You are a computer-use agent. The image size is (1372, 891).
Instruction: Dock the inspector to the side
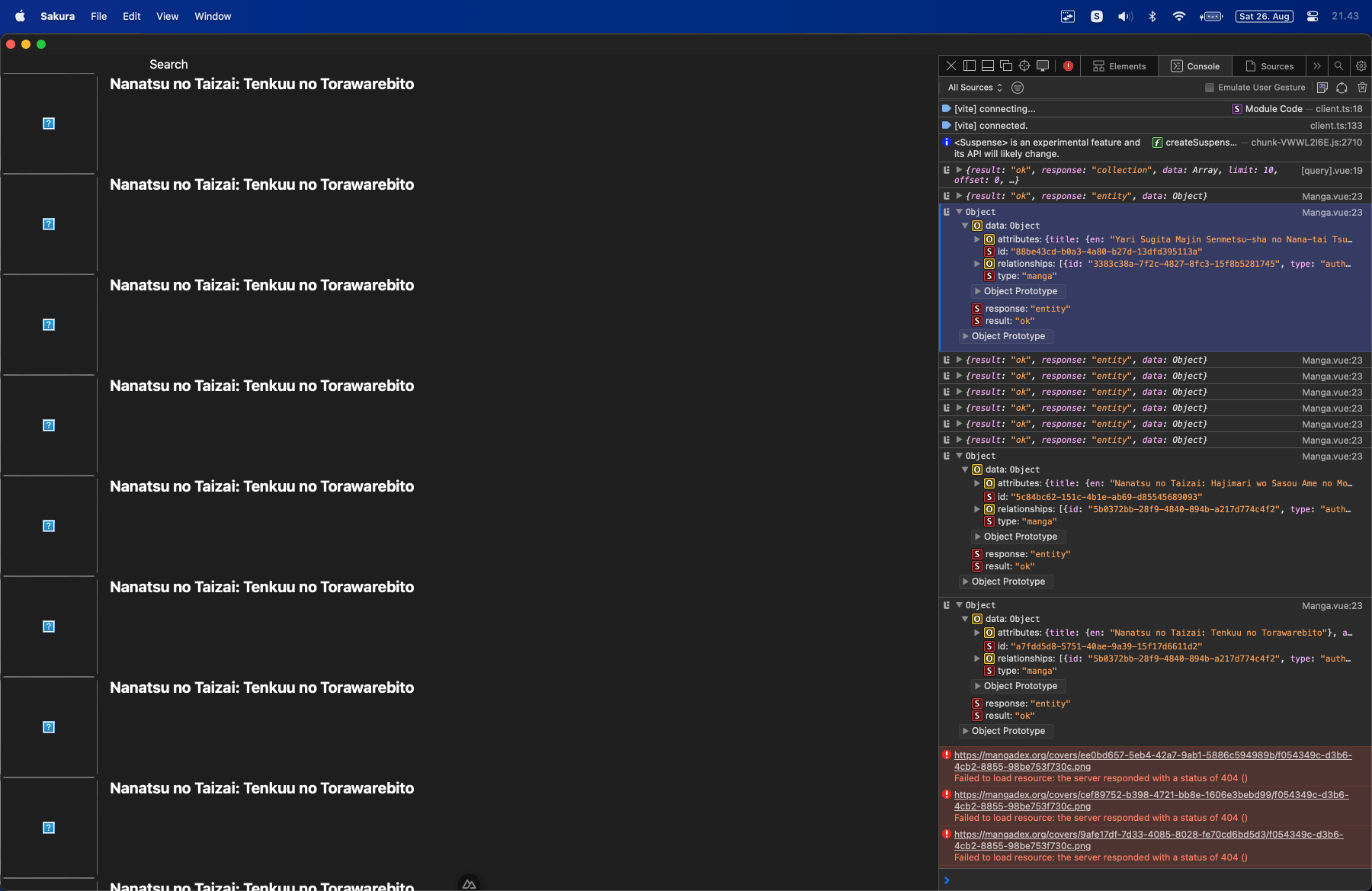tap(969, 66)
